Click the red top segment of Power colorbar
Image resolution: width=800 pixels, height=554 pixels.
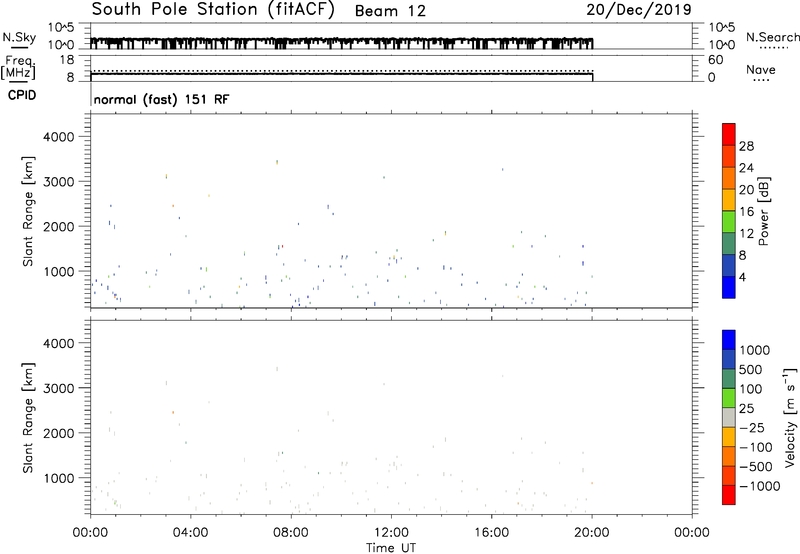[729, 134]
